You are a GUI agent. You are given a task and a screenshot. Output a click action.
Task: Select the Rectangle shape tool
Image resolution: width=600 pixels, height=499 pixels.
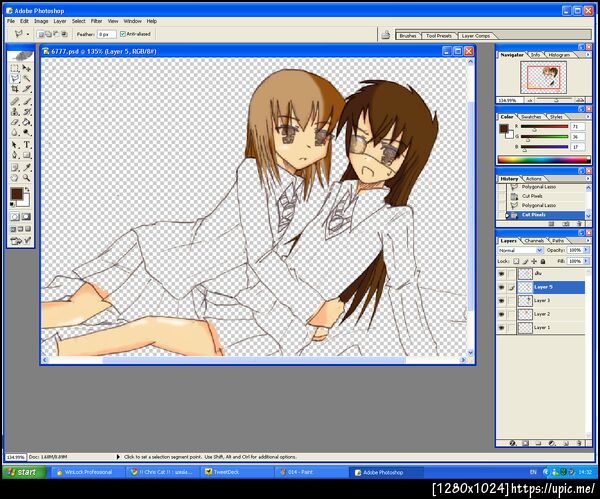pyautogui.click(x=26, y=155)
